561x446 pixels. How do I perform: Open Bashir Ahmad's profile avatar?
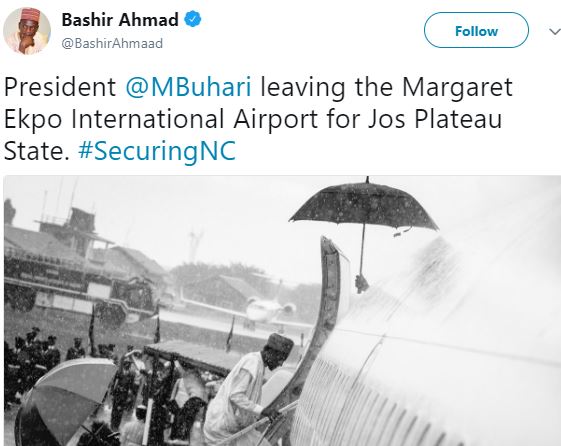[x=27, y=31]
